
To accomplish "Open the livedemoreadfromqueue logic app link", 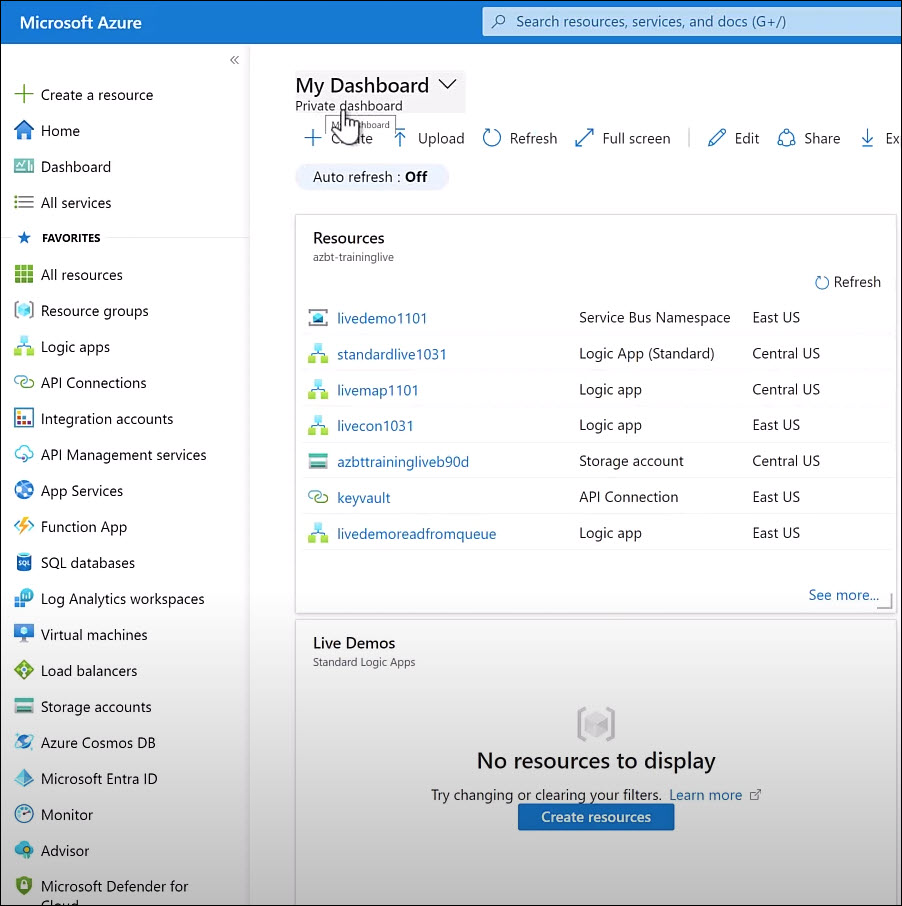I will tap(416, 533).
